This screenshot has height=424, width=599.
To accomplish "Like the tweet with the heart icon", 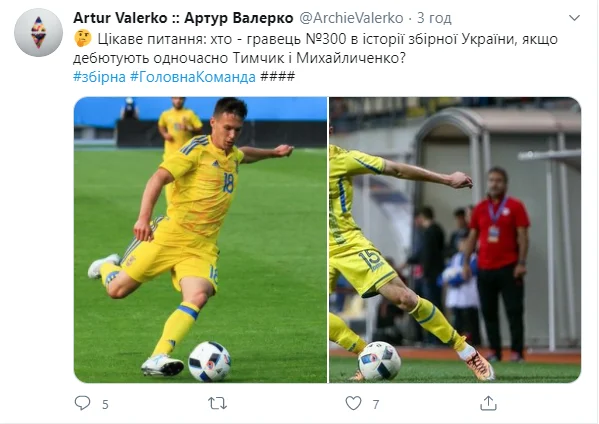I will pyautogui.click(x=353, y=403).
